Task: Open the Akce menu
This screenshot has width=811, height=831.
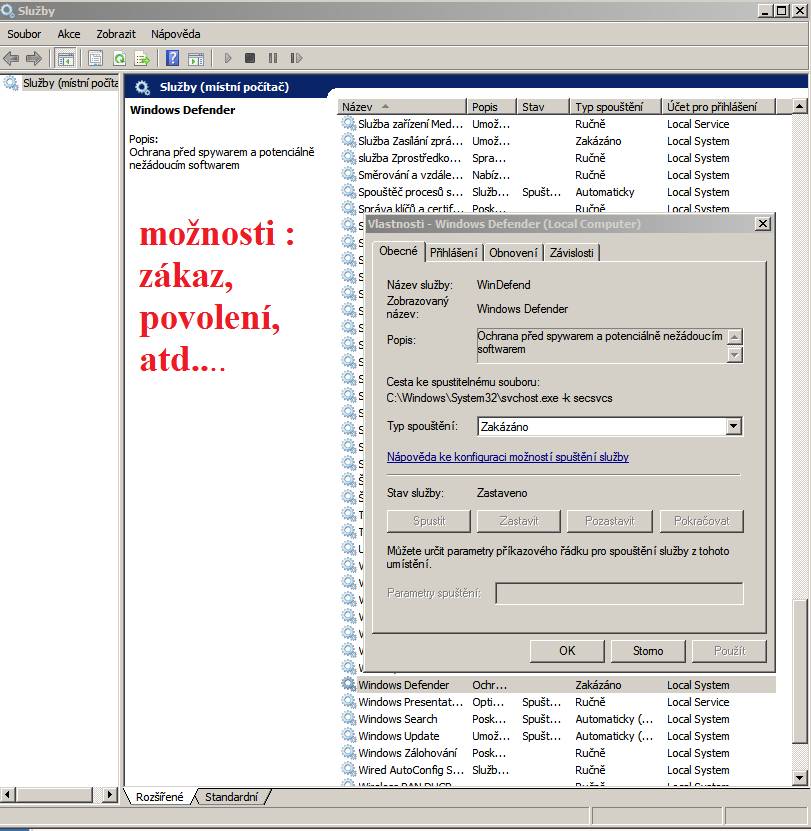Action: click(x=69, y=34)
